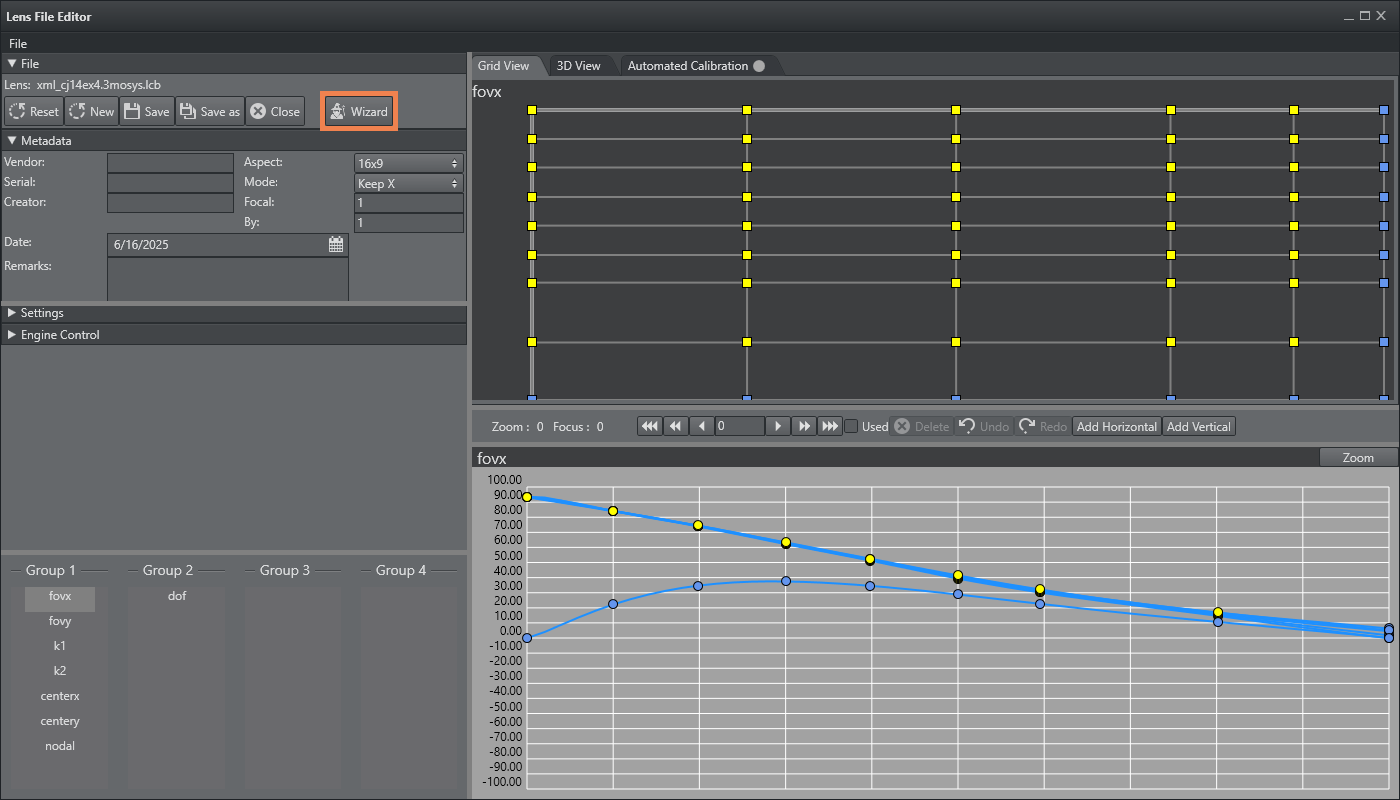This screenshot has width=1400, height=800.
Task: Toggle the Automated Calibration status indicator
Action: pos(759,66)
